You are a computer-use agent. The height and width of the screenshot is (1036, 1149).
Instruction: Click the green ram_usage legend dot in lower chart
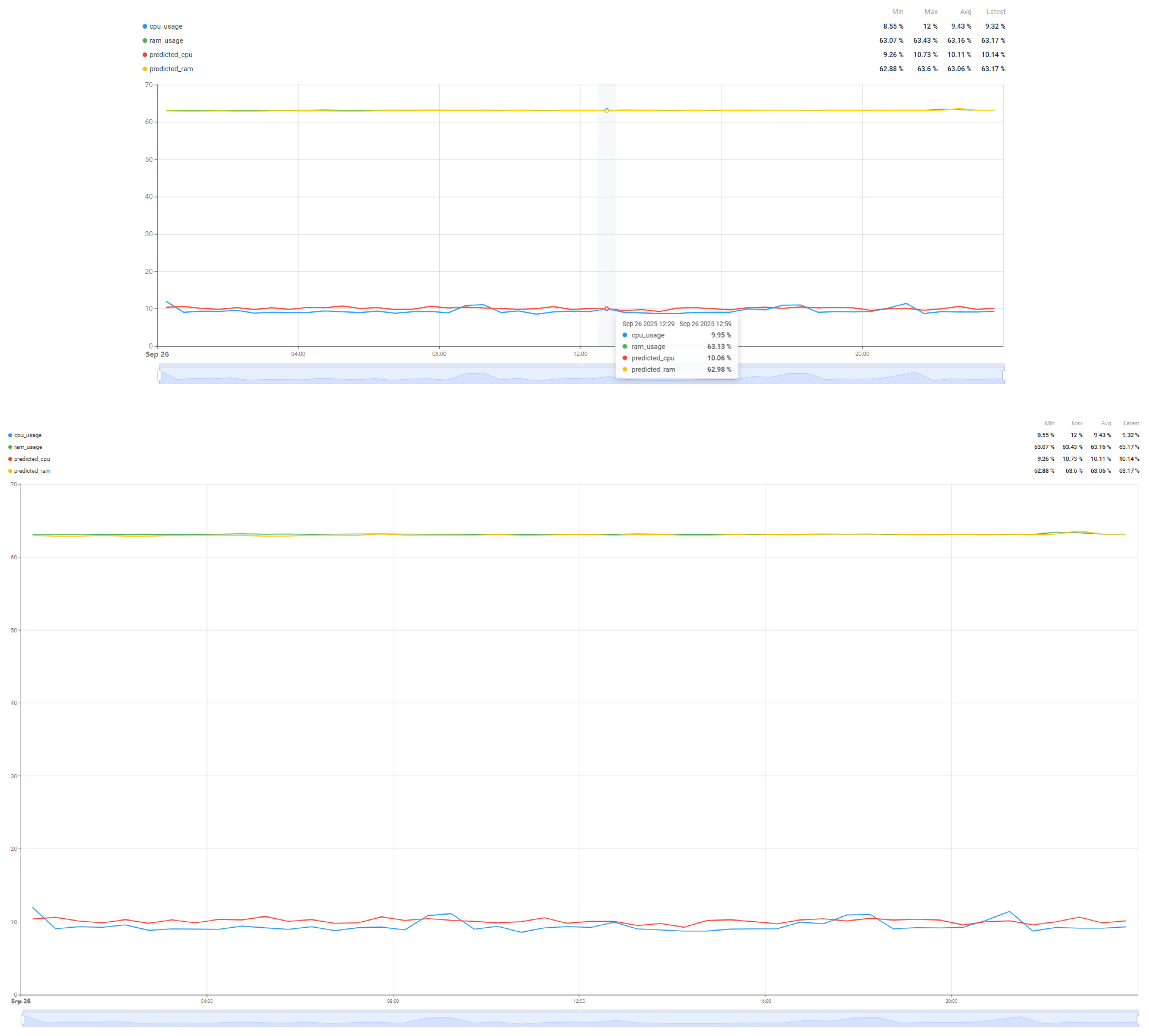10,447
